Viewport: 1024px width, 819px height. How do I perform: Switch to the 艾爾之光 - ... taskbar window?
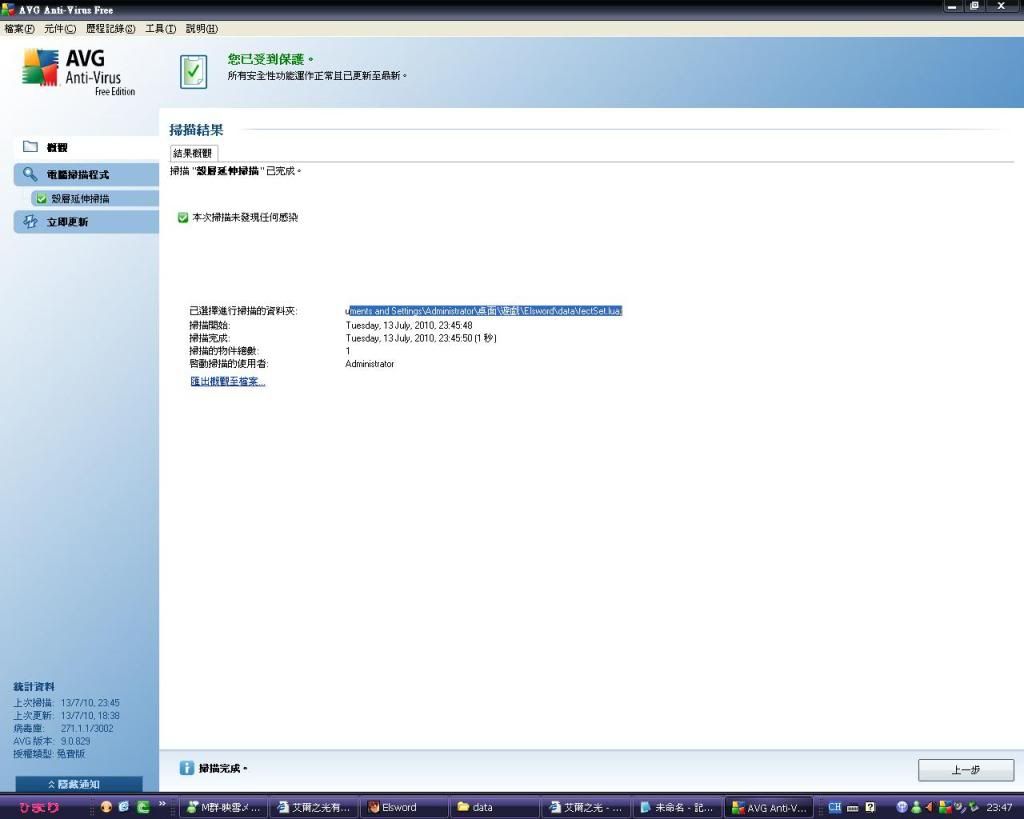coord(586,807)
